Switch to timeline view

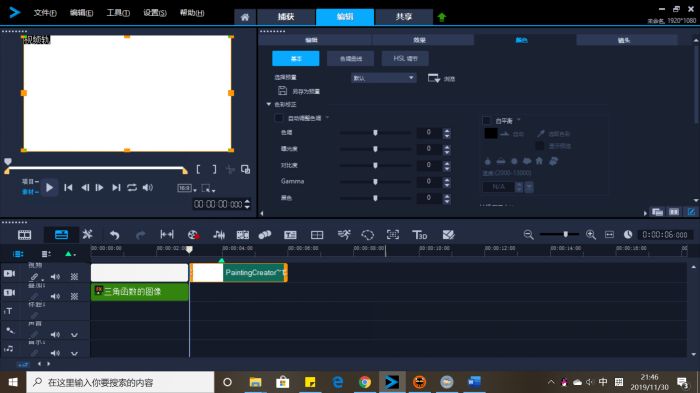point(61,234)
